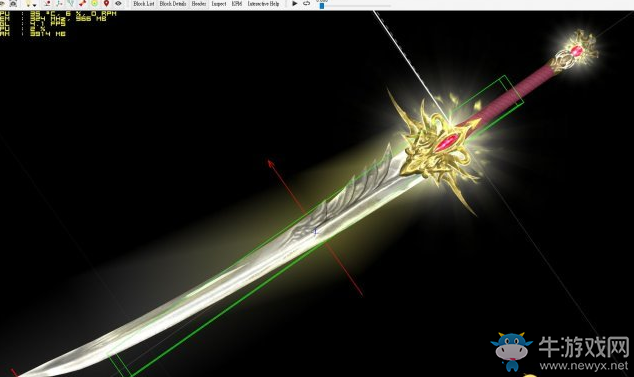Open Interactive Help

pyautogui.click(x=263, y=4)
